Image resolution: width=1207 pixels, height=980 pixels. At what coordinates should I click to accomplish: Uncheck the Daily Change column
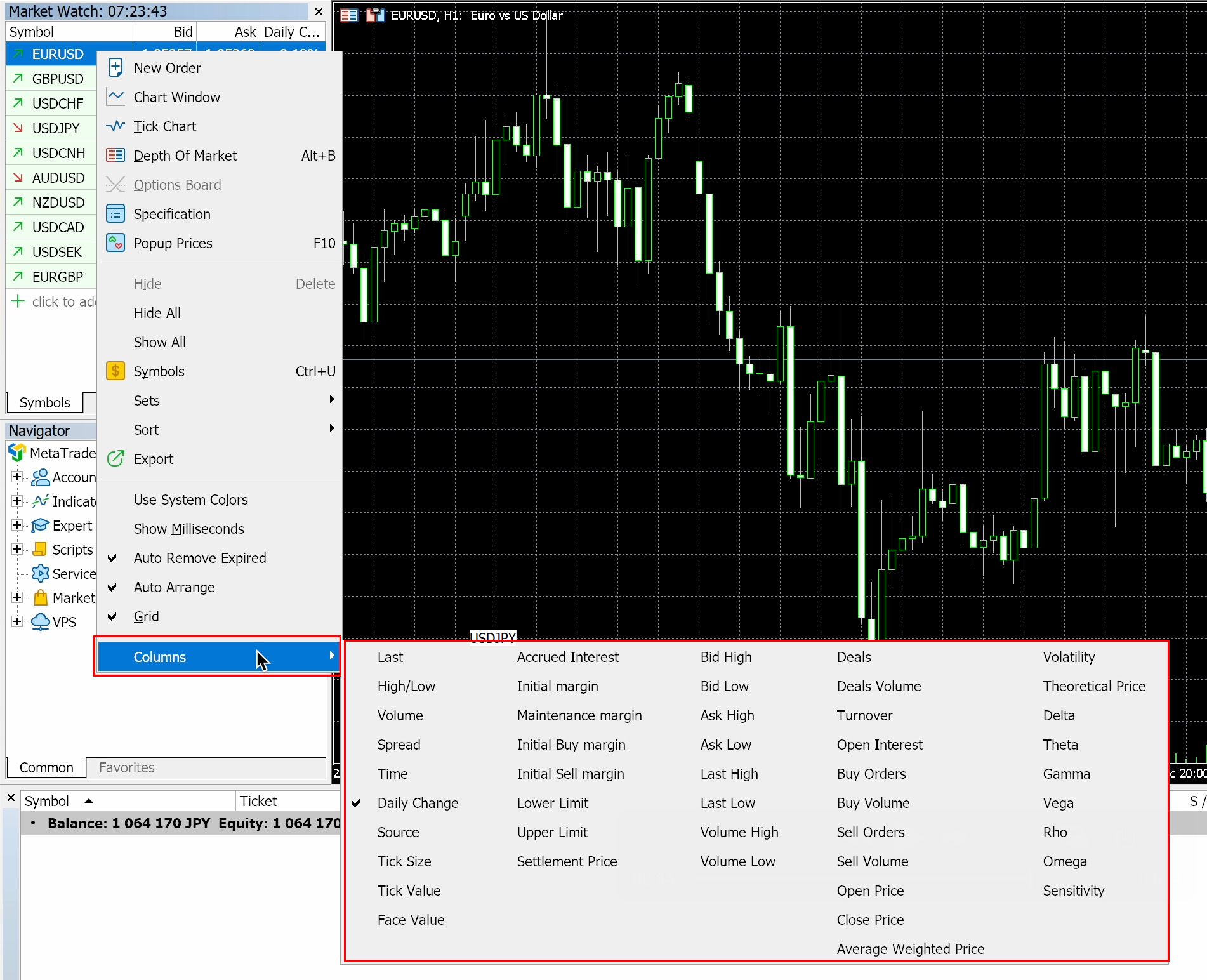click(x=417, y=803)
